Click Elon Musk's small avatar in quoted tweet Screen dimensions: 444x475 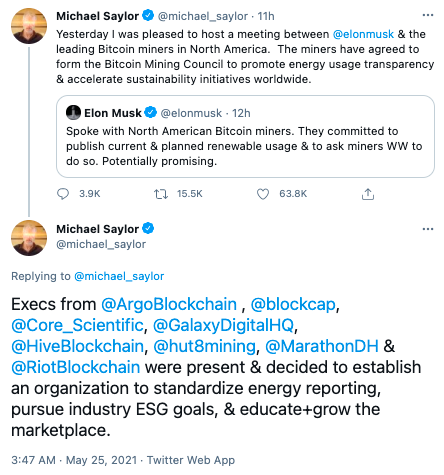[x=73, y=113]
